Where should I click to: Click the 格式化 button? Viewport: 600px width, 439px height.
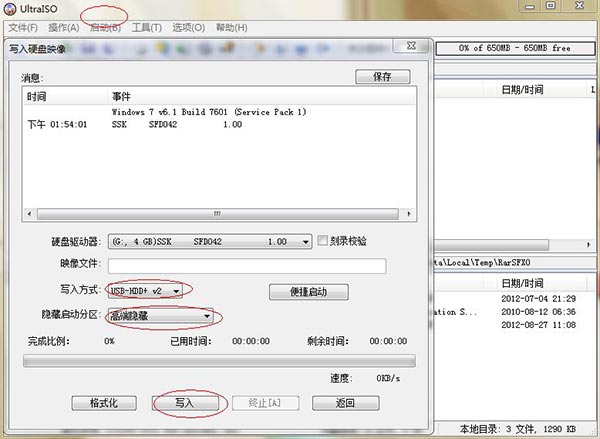click(104, 403)
